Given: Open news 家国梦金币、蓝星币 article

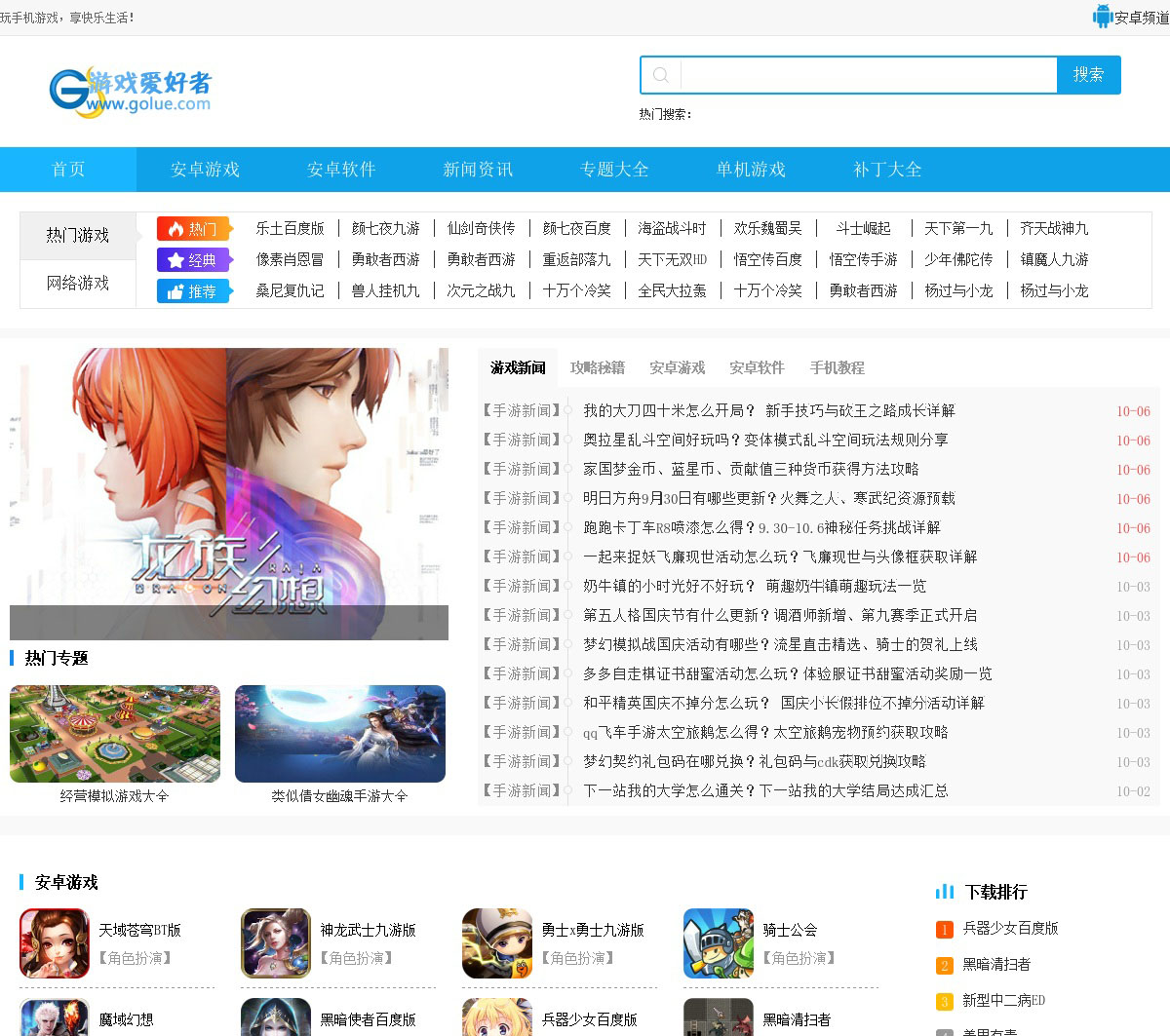Looking at the screenshot, I should (x=751, y=469).
